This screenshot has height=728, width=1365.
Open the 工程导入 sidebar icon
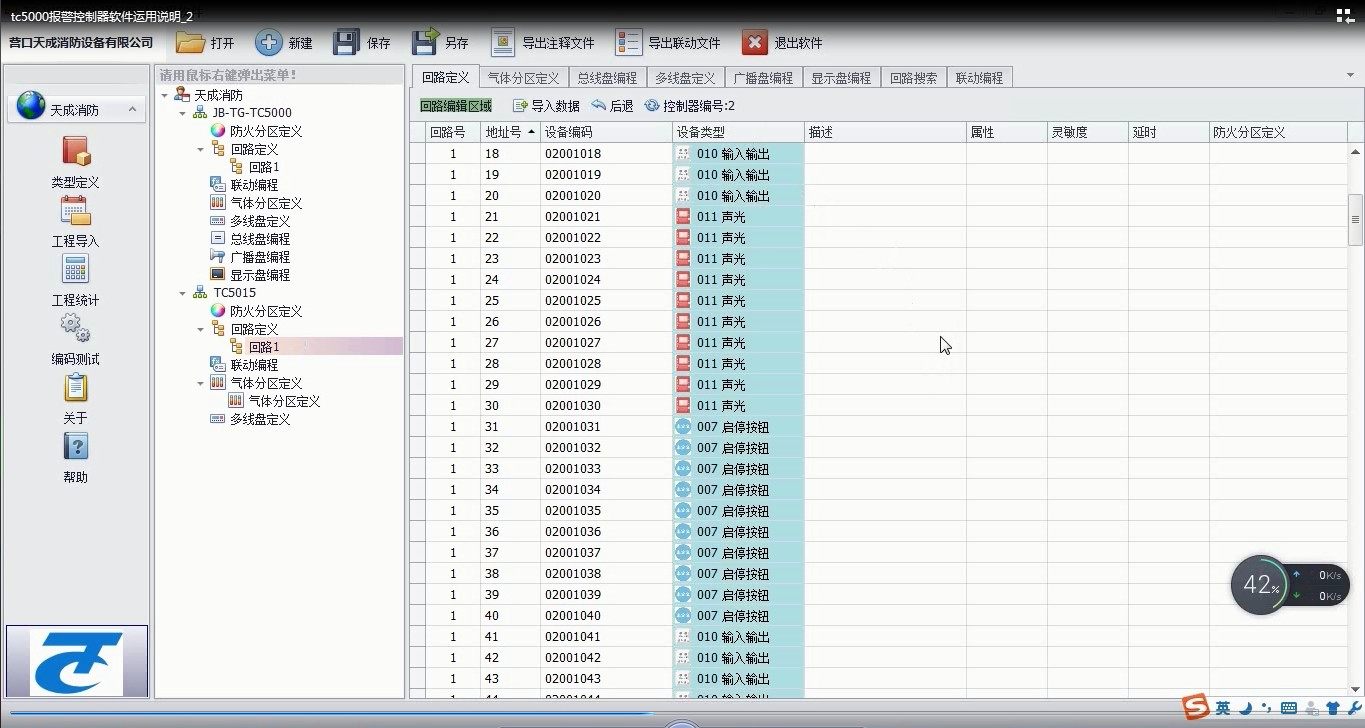click(76, 222)
